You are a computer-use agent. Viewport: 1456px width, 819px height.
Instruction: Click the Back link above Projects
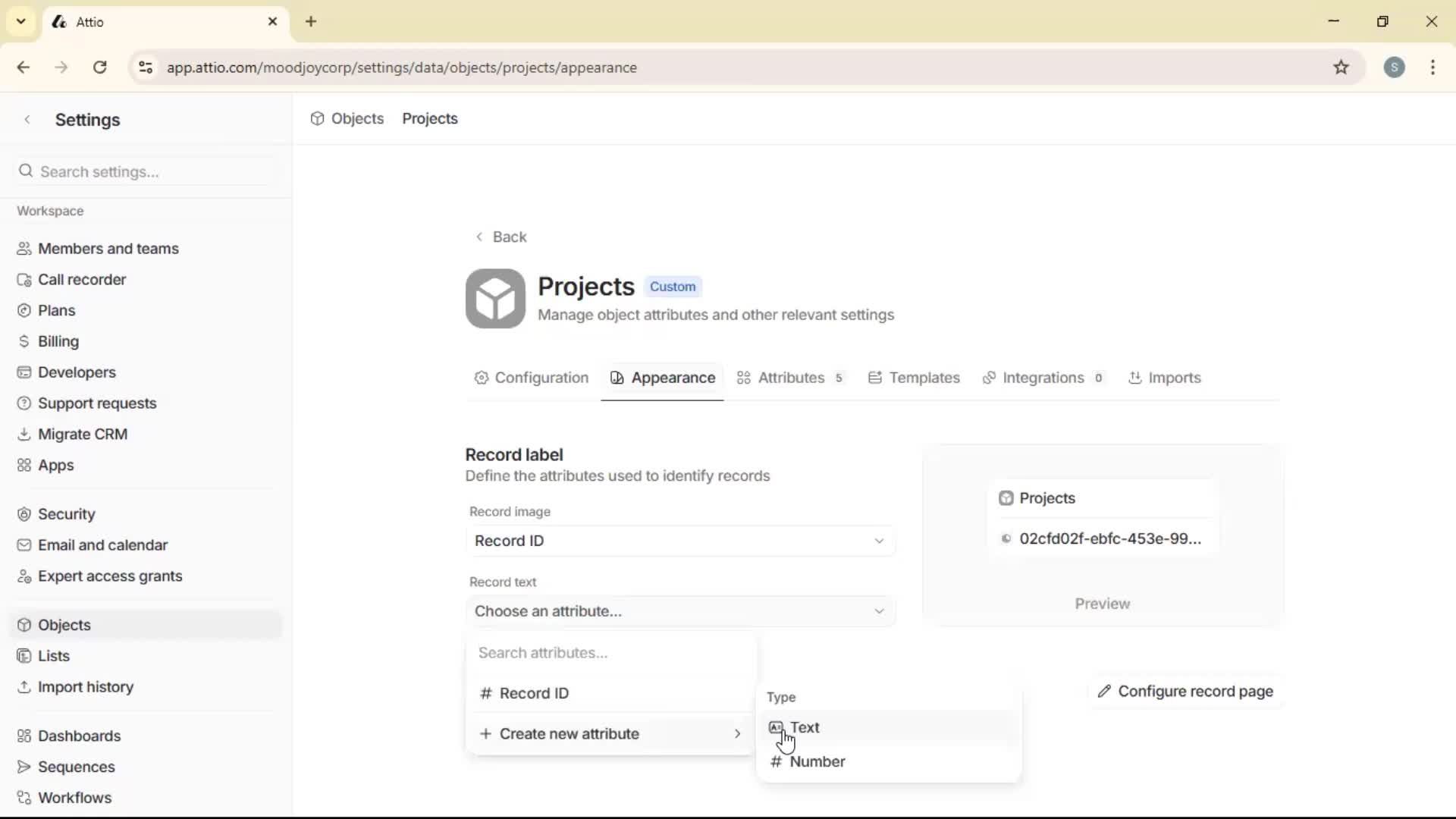pyautogui.click(x=500, y=237)
